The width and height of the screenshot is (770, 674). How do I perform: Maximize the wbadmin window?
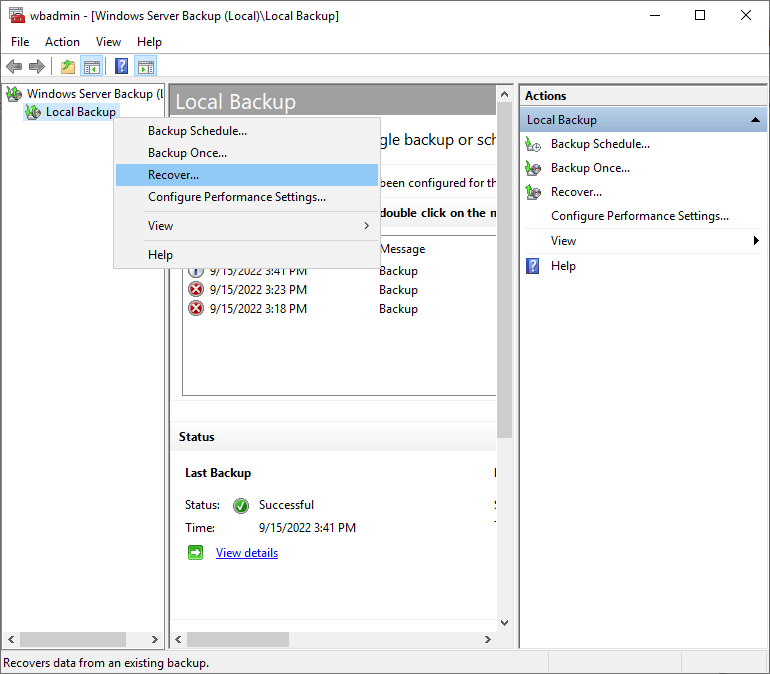click(700, 15)
